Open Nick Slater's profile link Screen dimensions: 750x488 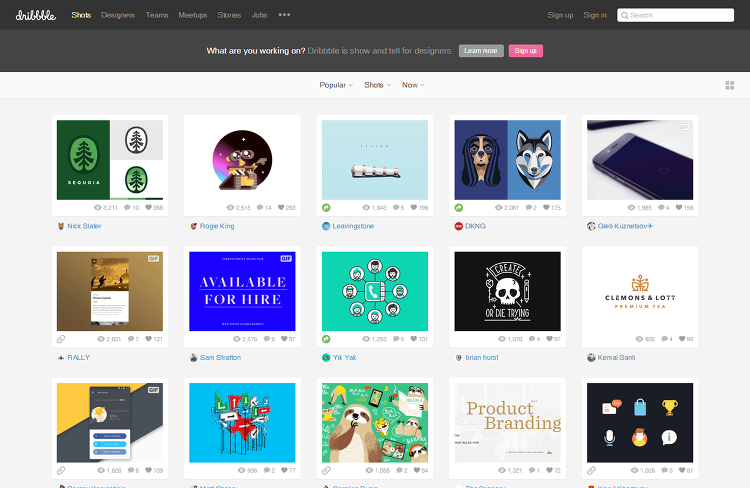coord(84,226)
